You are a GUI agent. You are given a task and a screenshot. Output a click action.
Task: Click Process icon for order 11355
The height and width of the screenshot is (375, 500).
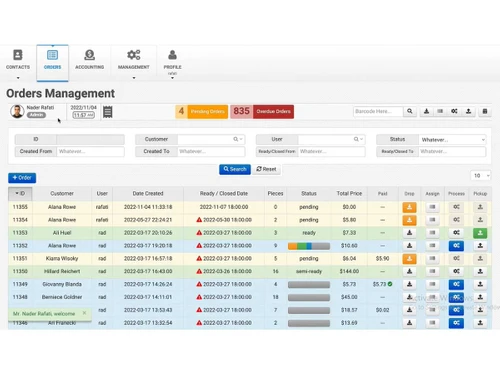coord(456,207)
